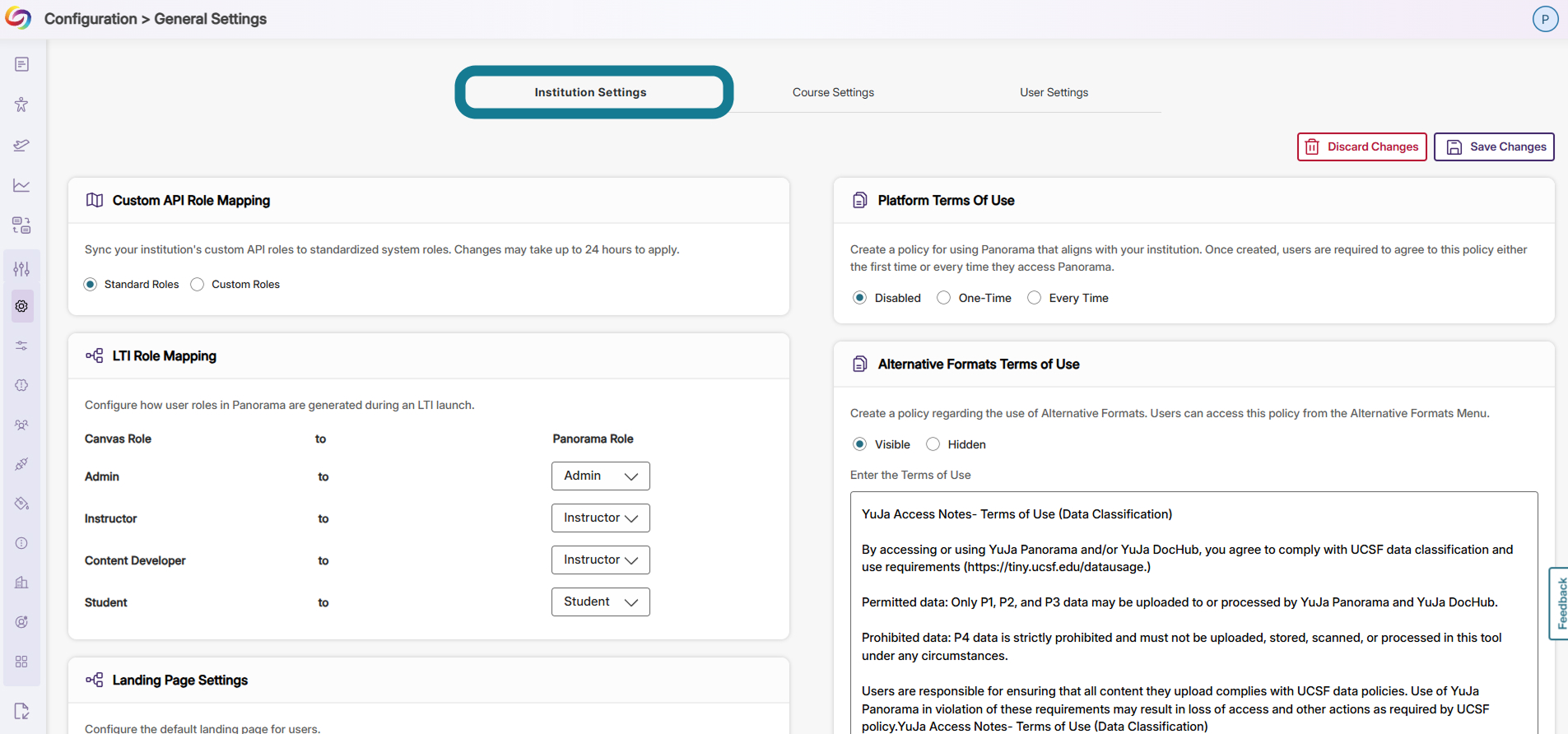The height and width of the screenshot is (734, 1568).
Task: Click the Discard Changes button
Action: [x=1362, y=146]
